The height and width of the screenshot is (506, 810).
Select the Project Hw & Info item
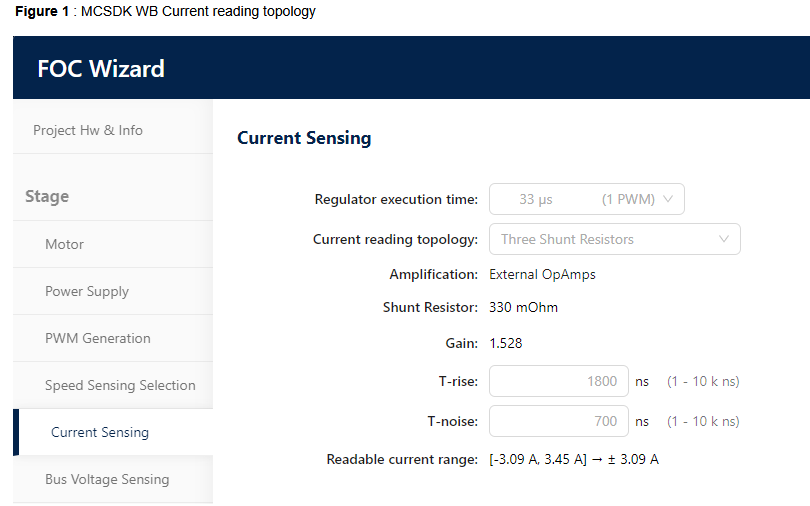click(x=88, y=130)
